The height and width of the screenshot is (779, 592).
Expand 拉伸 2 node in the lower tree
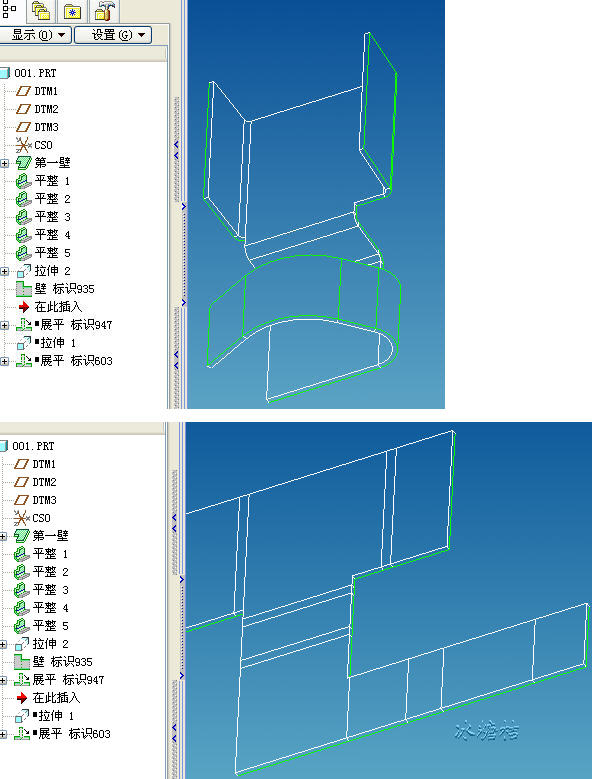click(2, 644)
